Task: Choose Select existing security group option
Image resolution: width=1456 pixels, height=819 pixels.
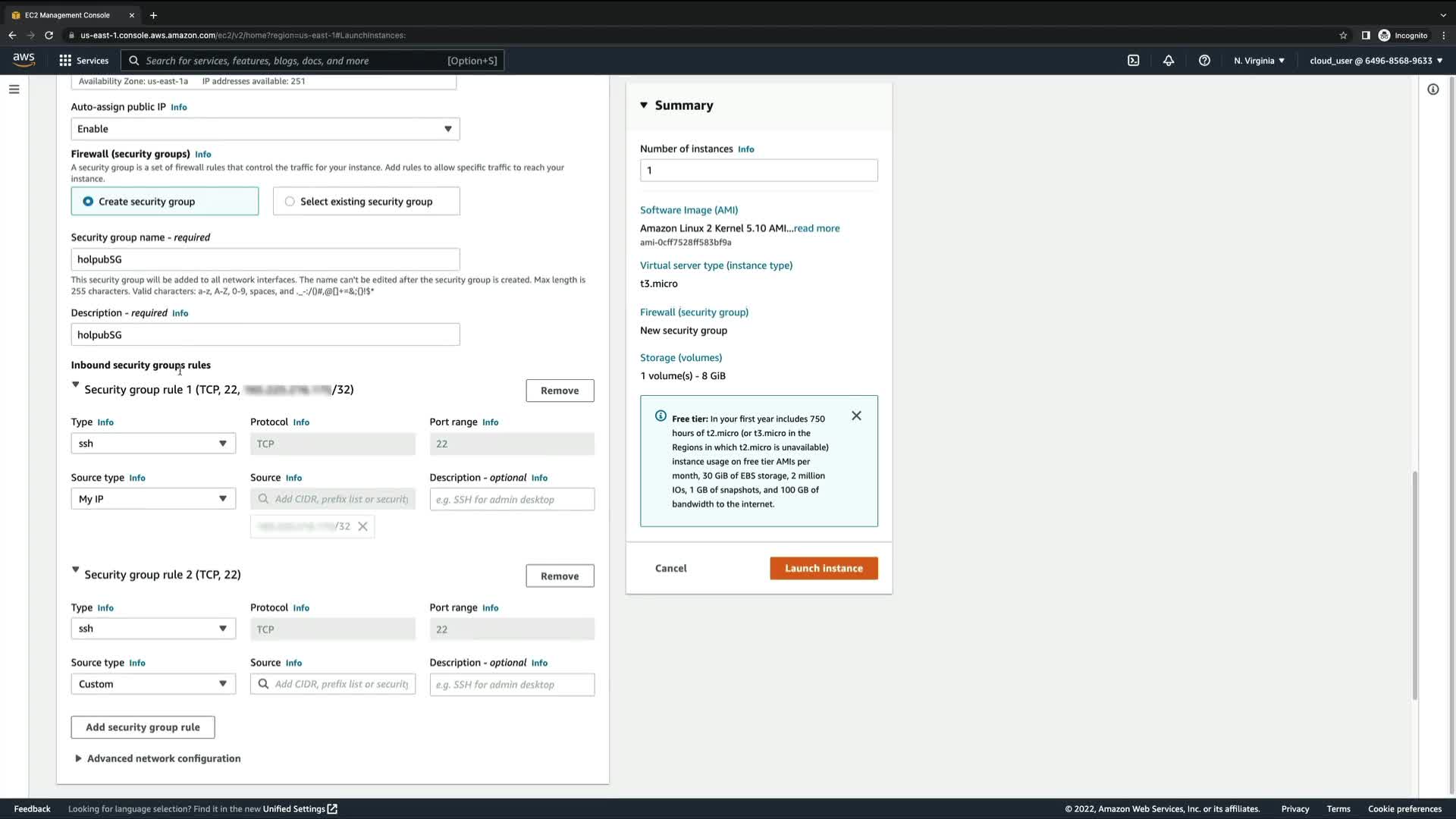Action: coord(290,202)
